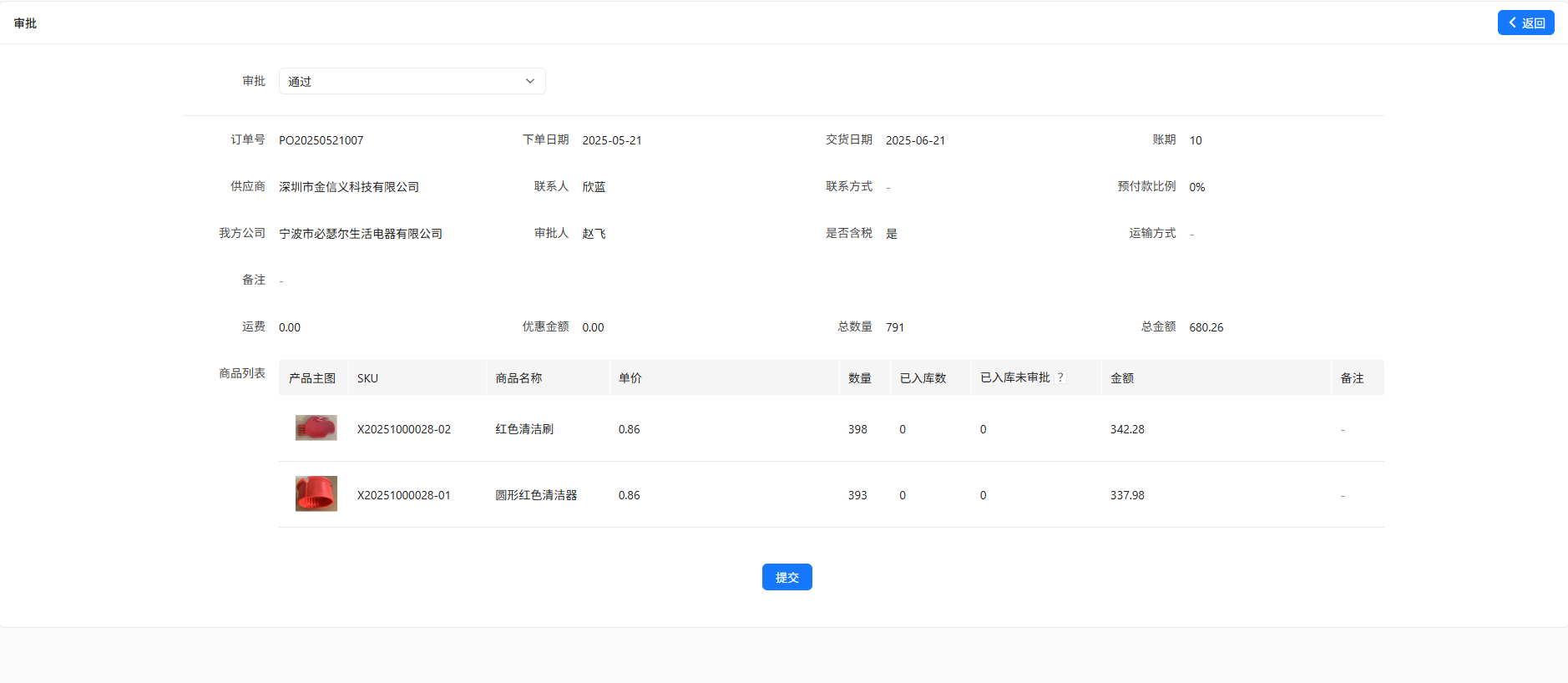Click the 提交 submit button

tap(787, 577)
